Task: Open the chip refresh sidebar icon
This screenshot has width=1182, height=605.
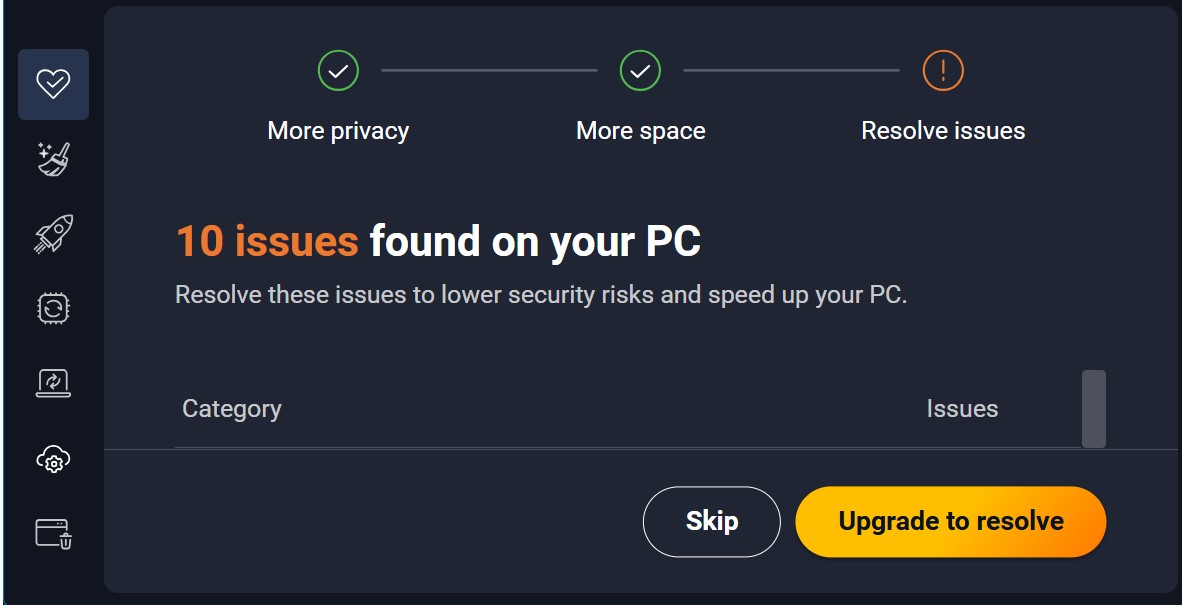Action: tap(53, 308)
